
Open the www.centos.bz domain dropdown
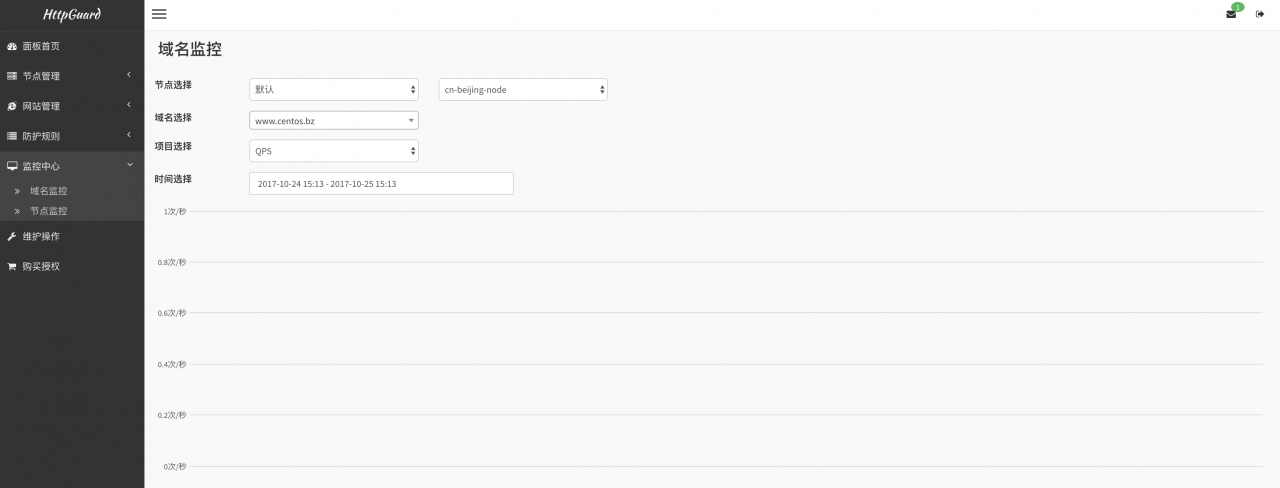[x=333, y=121]
